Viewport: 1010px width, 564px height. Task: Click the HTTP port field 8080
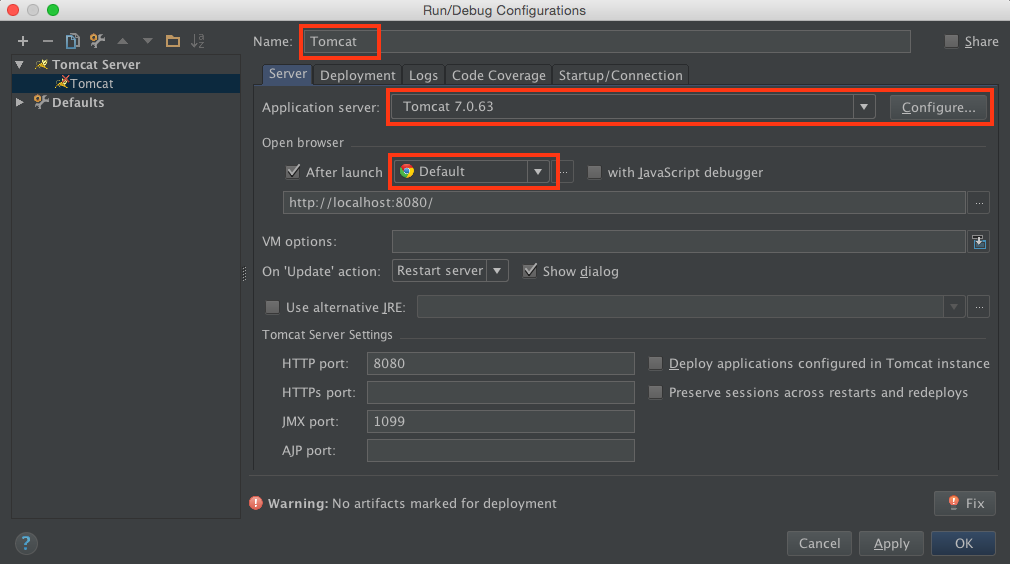click(500, 363)
